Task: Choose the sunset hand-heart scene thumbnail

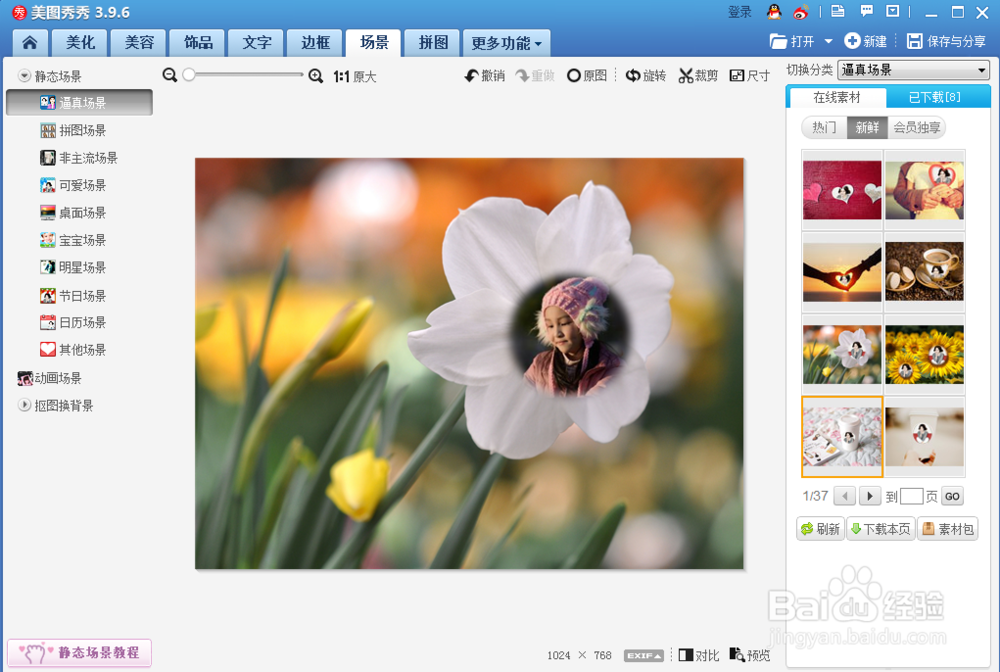Action: pyautogui.click(x=842, y=272)
